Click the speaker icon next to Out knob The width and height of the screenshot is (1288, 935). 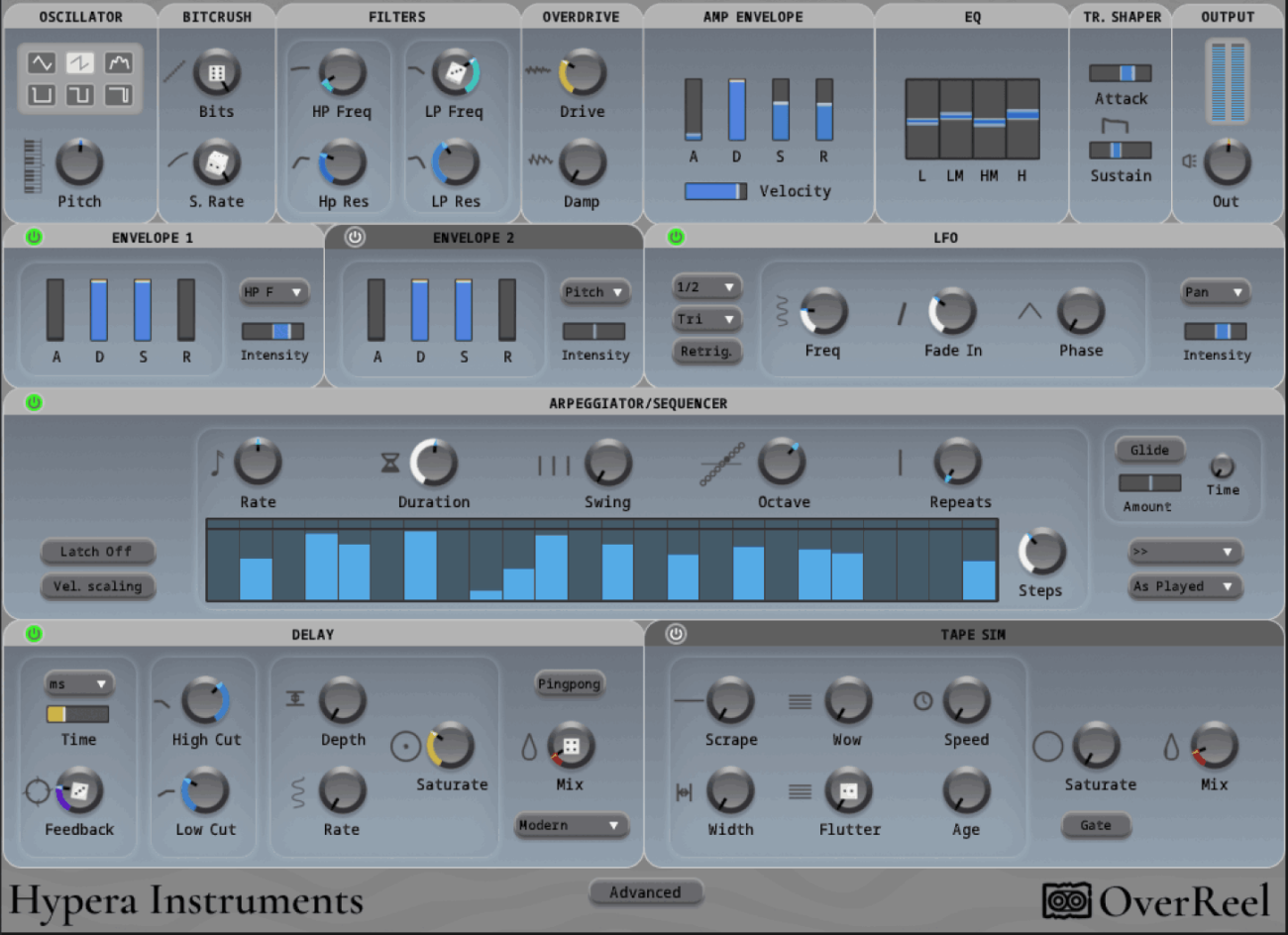coord(1189,161)
